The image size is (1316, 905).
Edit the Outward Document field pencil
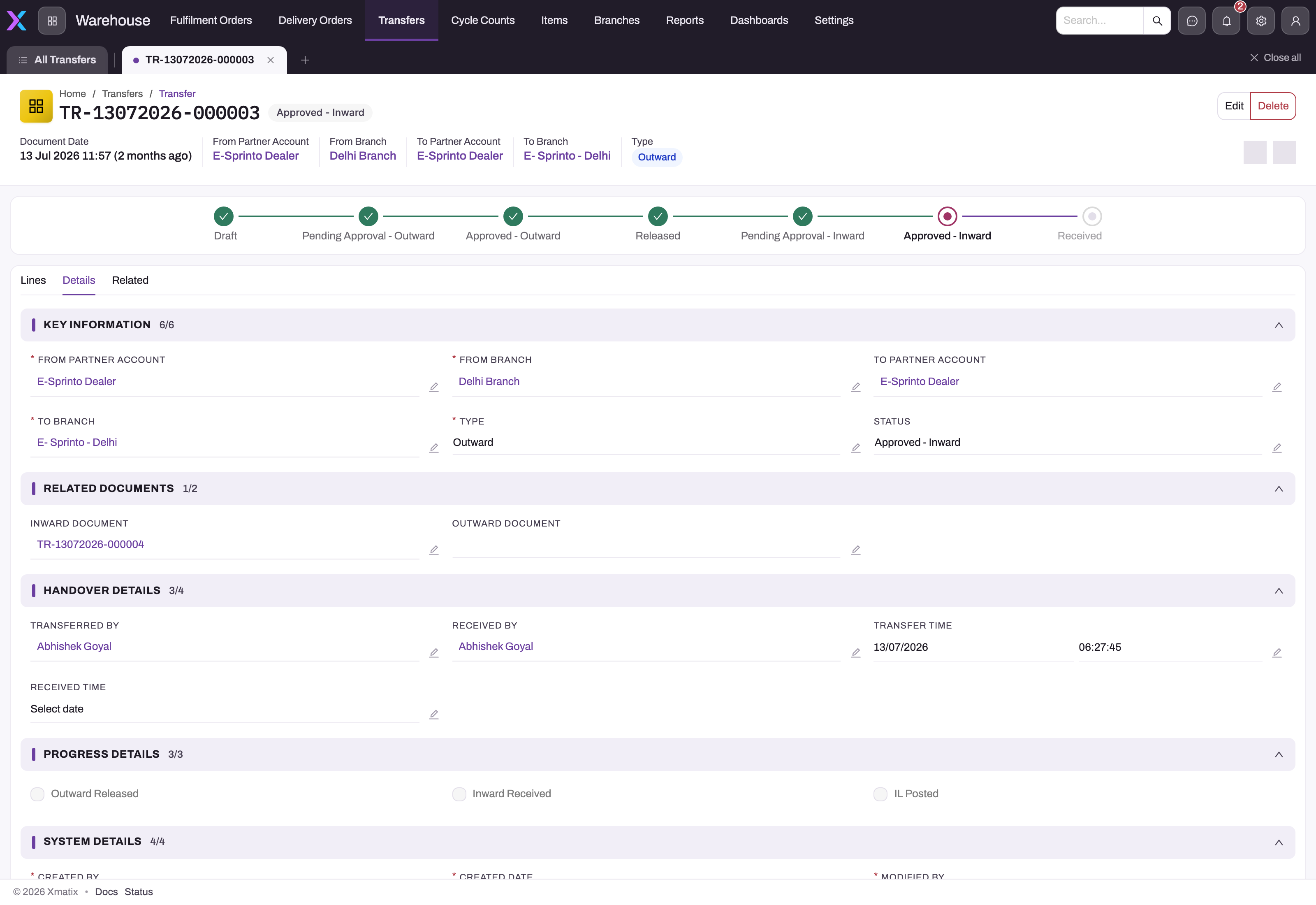(x=855, y=550)
